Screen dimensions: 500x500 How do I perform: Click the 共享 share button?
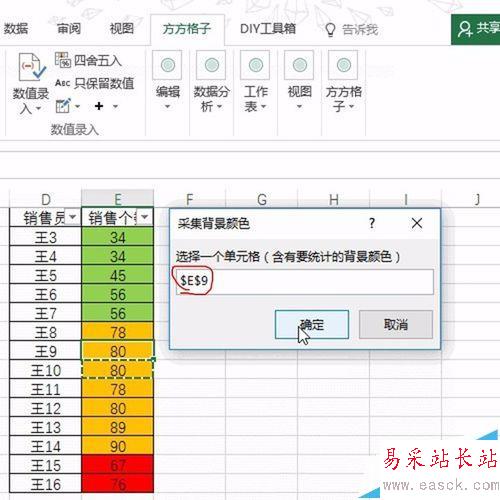coord(476,29)
